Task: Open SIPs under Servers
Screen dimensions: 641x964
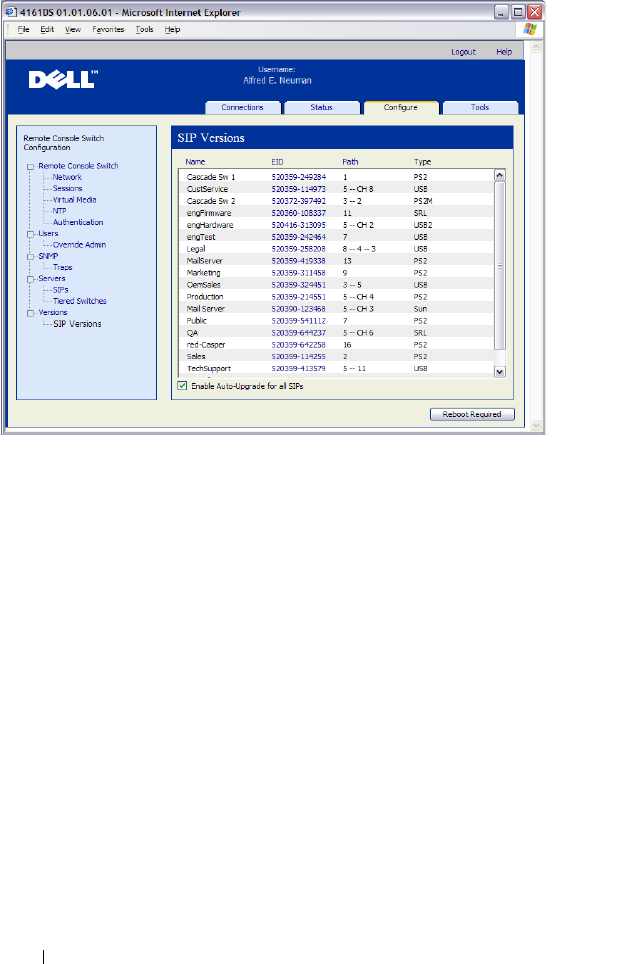Action: [60, 290]
